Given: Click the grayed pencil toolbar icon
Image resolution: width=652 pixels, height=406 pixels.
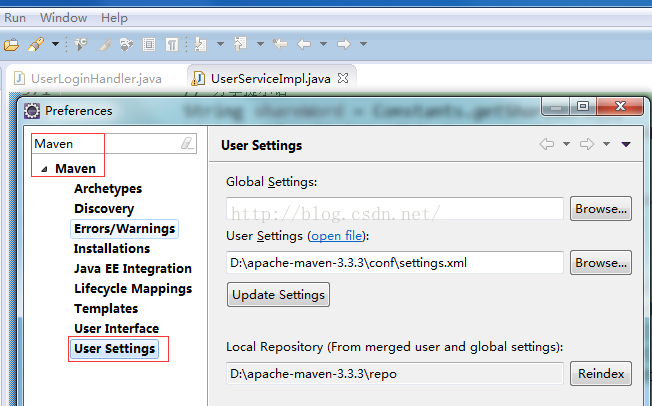Looking at the screenshot, I should click(x=104, y=44).
